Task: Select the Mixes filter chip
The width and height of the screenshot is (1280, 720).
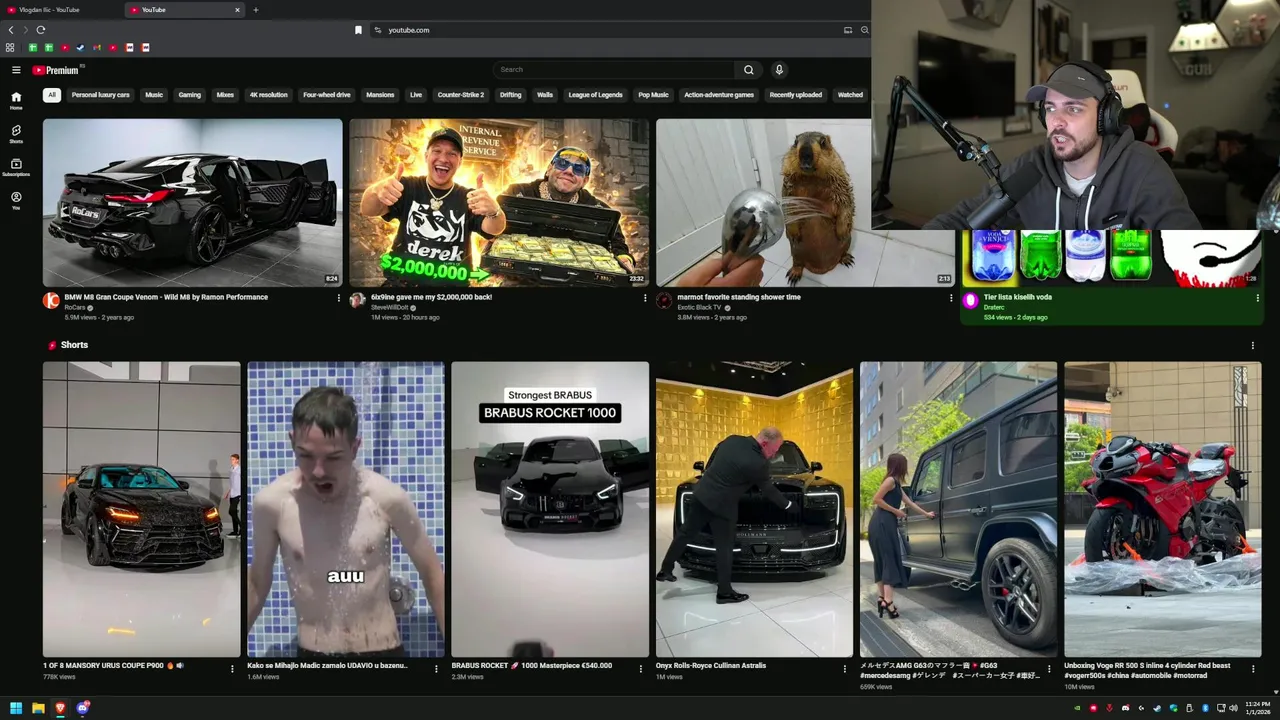Action: tap(225, 95)
